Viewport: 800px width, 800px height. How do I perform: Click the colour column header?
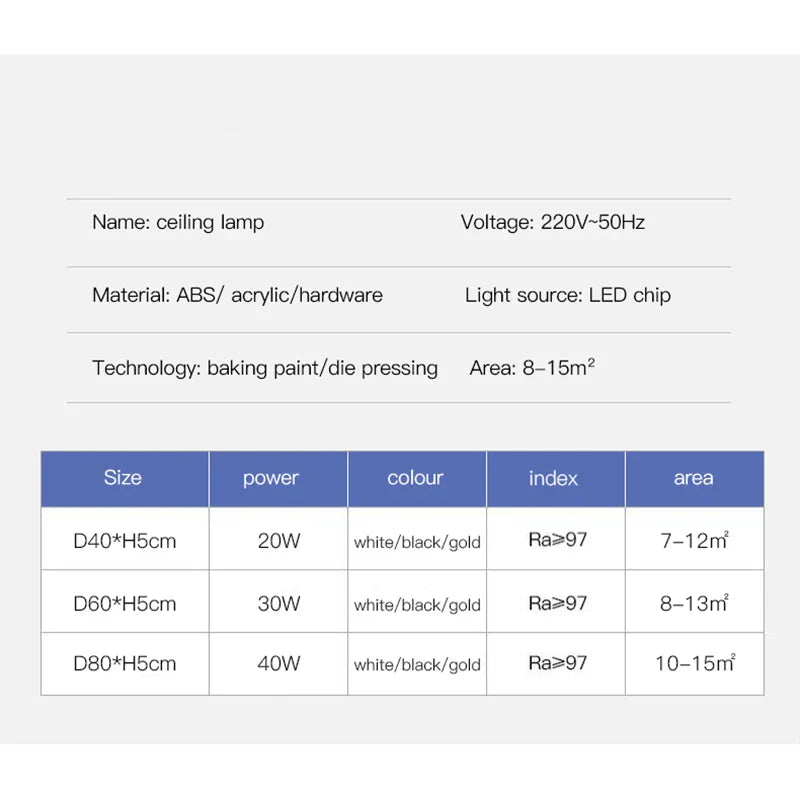point(415,478)
